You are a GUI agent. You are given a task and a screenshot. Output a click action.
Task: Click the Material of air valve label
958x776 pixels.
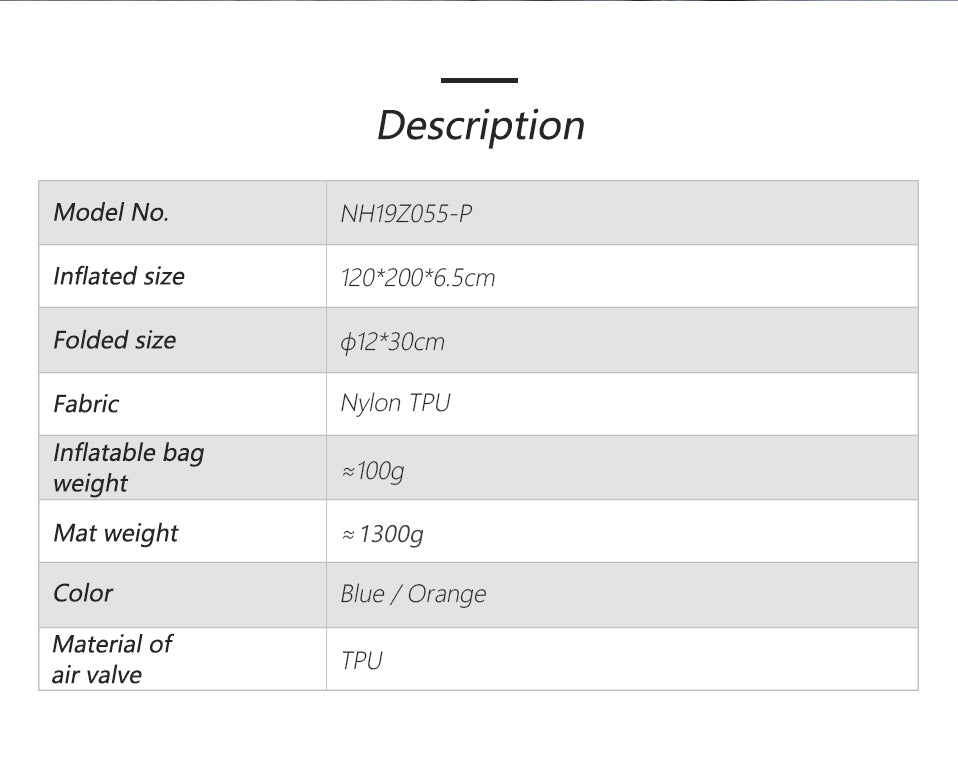tap(111, 658)
